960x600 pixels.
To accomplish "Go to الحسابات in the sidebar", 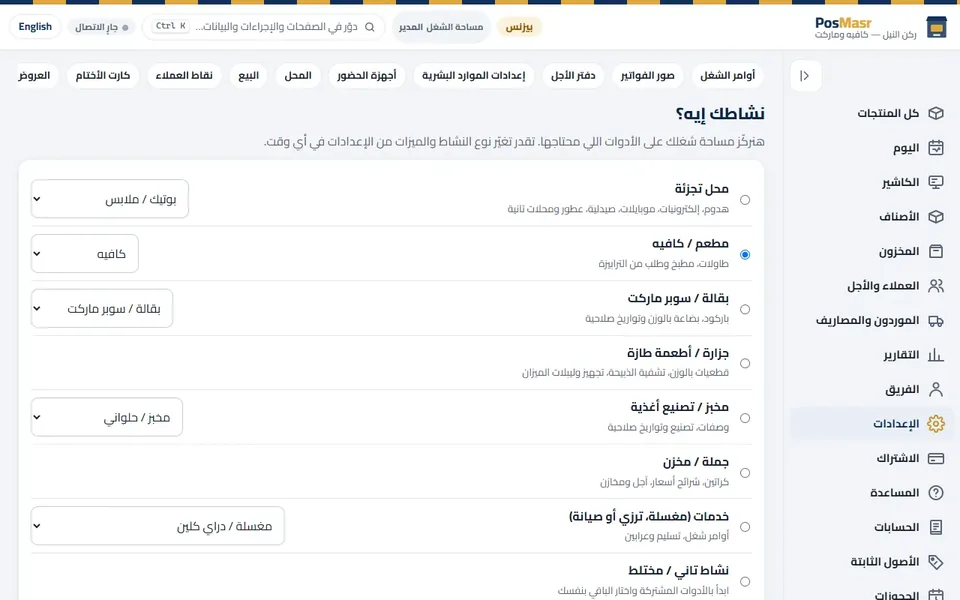I will point(872,527).
